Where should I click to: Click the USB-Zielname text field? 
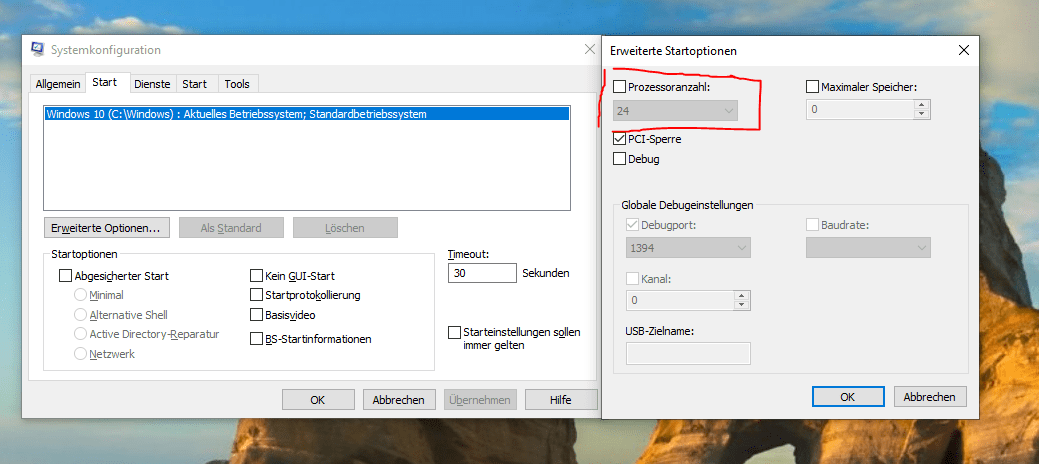coord(688,353)
